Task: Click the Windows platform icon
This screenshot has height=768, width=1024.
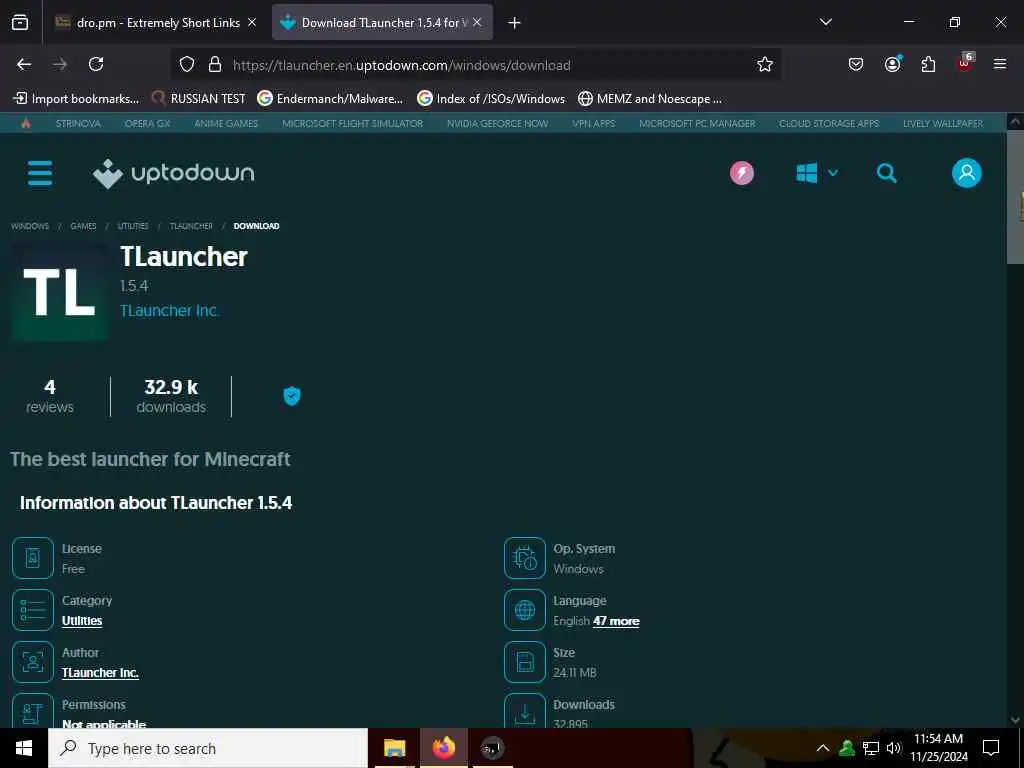Action: point(807,173)
